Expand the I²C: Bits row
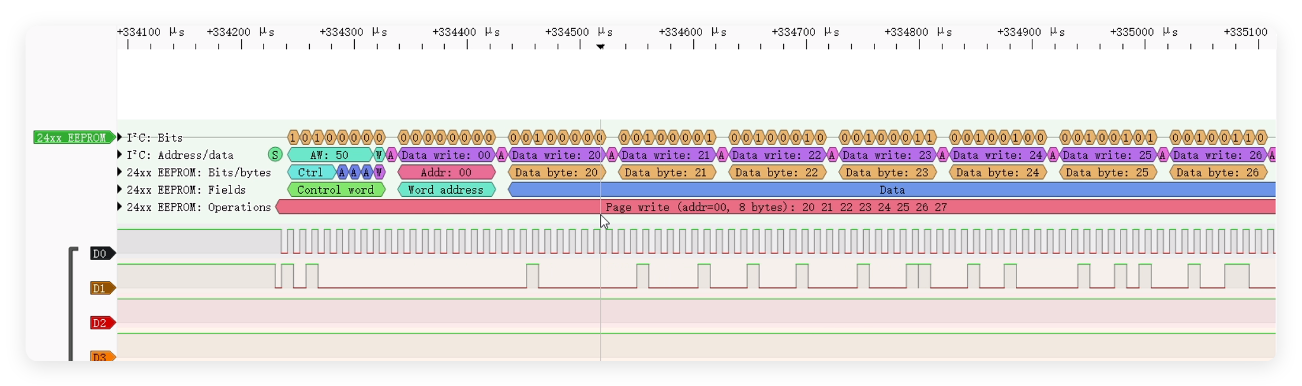 coord(121,137)
